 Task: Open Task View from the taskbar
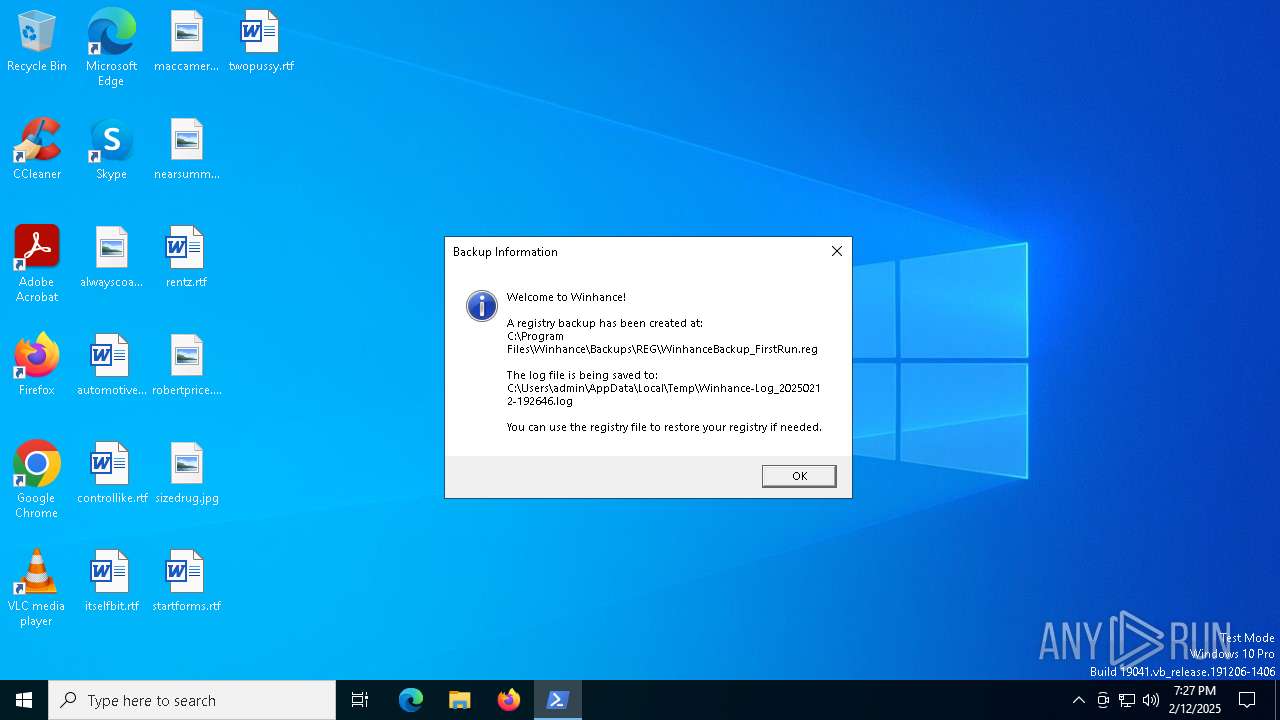pos(360,700)
